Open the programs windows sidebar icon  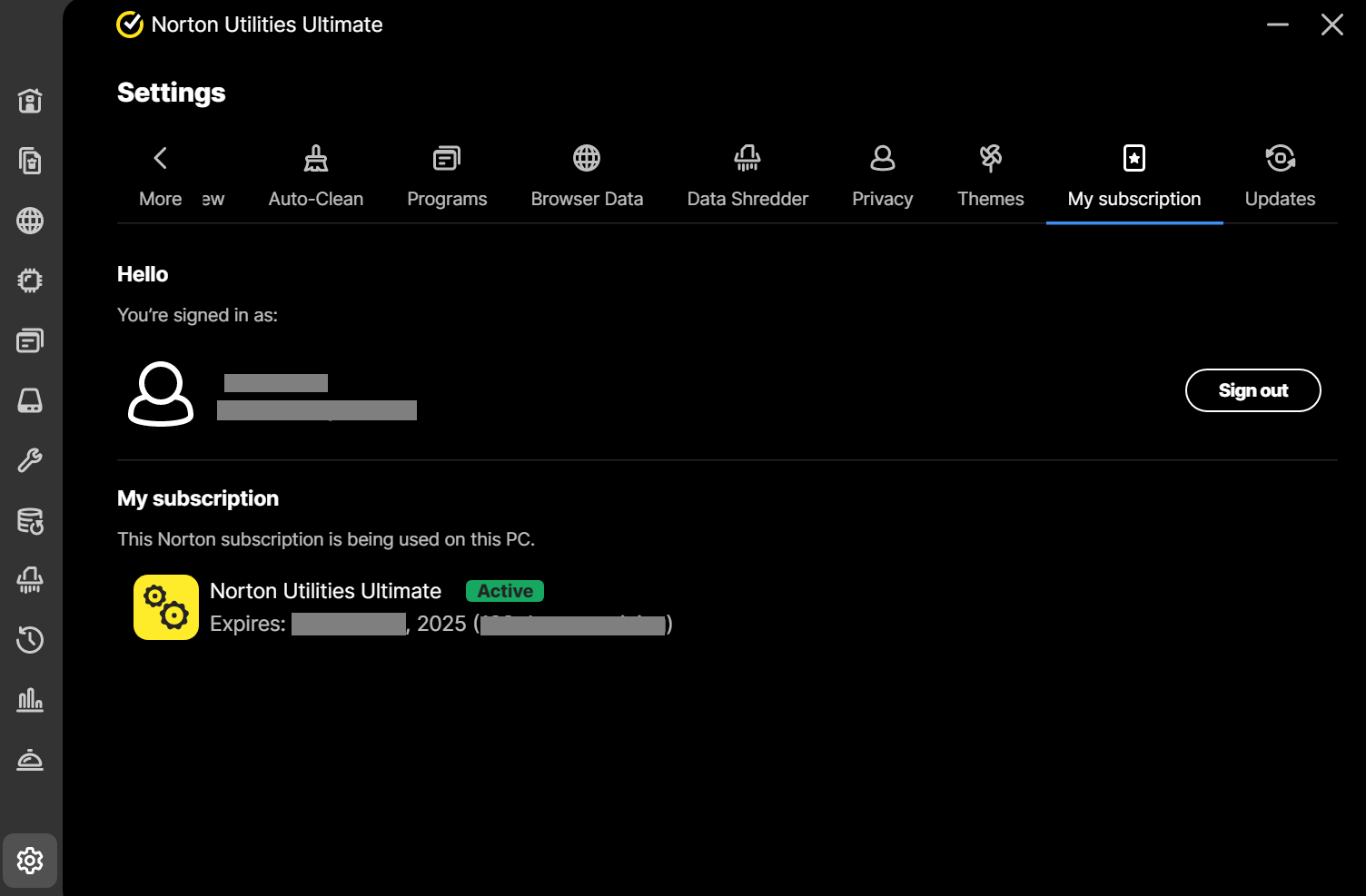point(30,340)
